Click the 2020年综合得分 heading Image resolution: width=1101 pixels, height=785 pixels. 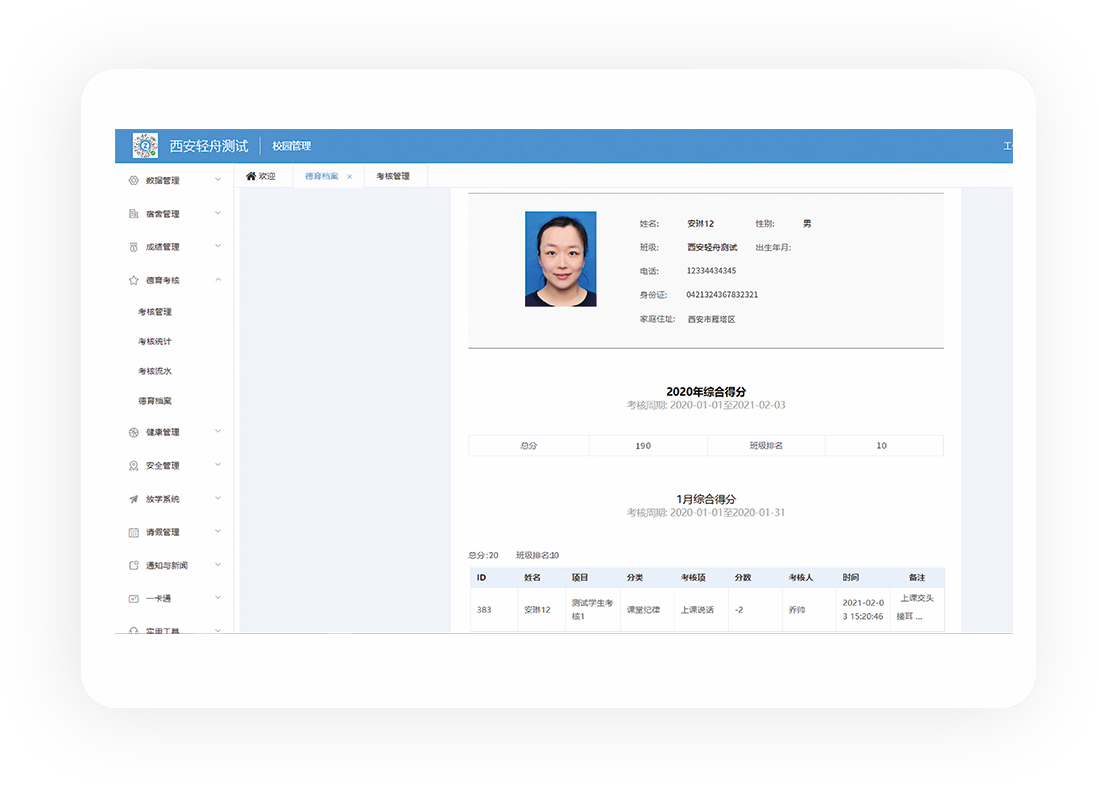(x=706, y=392)
